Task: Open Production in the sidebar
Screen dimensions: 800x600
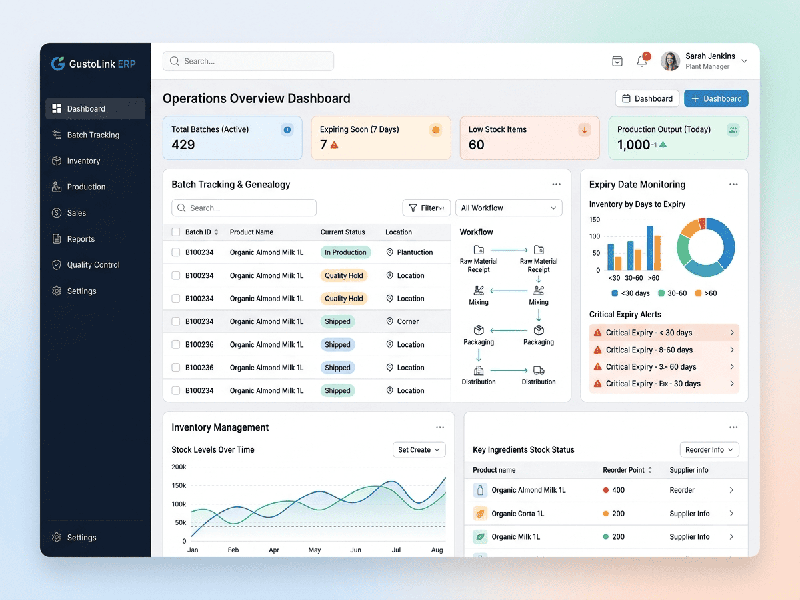Action: click(x=95, y=187)
